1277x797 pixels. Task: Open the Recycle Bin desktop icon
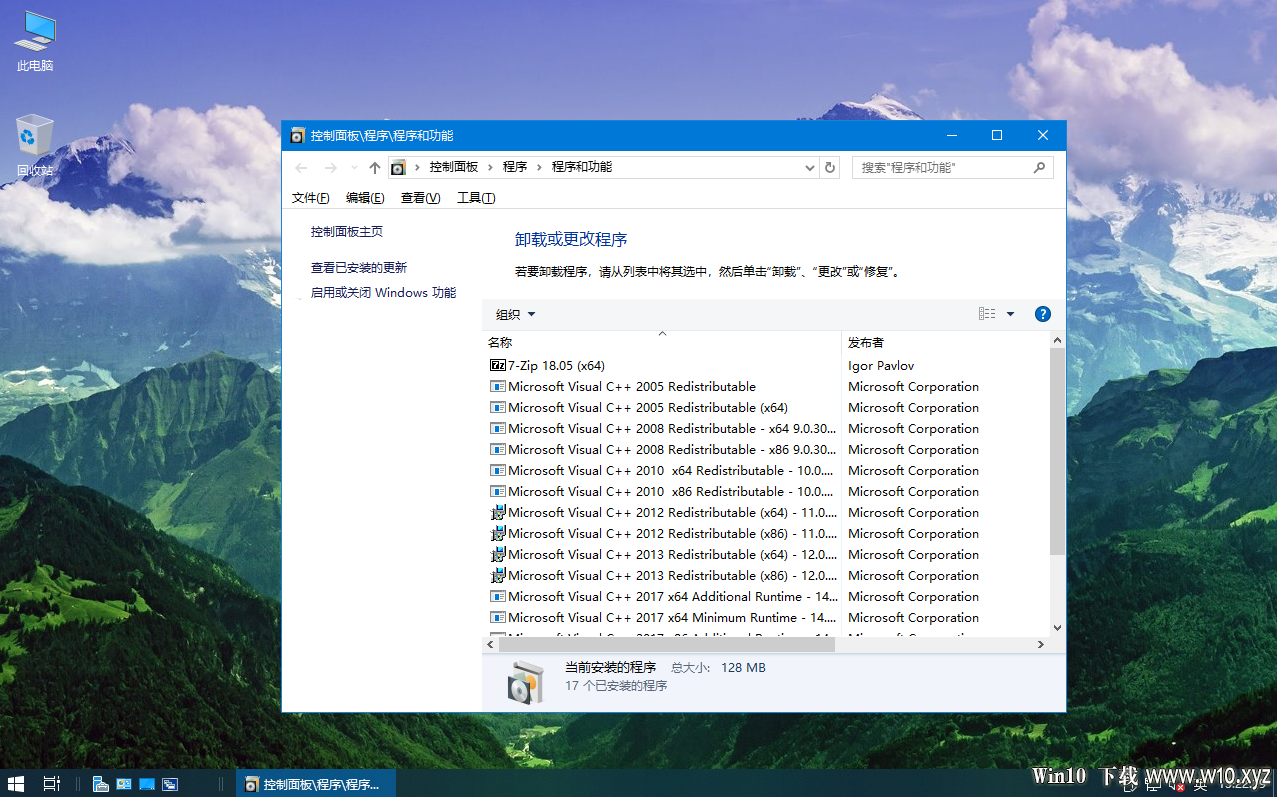(x=35, y=146)
